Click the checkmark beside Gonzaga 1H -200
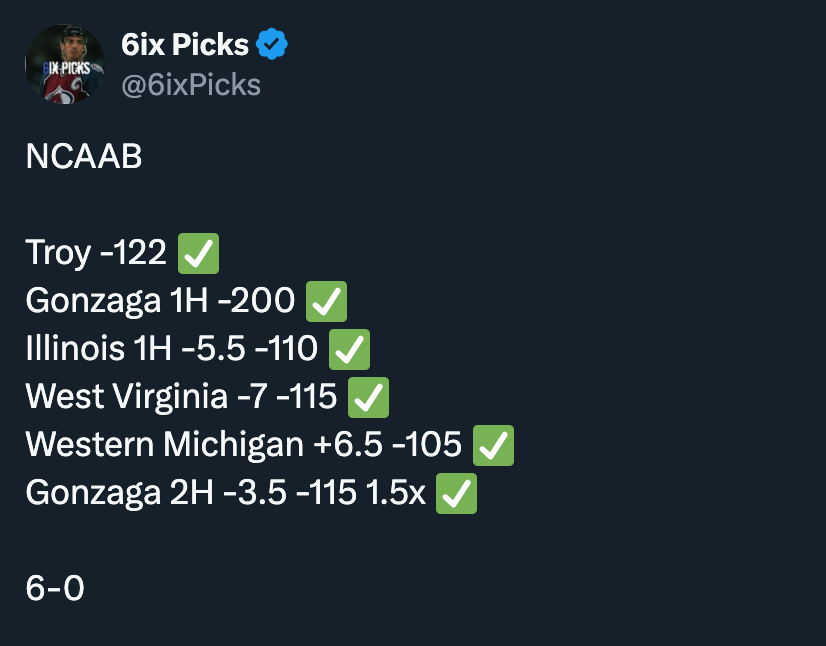Viewport: 826px width, 646px height. 327,301
